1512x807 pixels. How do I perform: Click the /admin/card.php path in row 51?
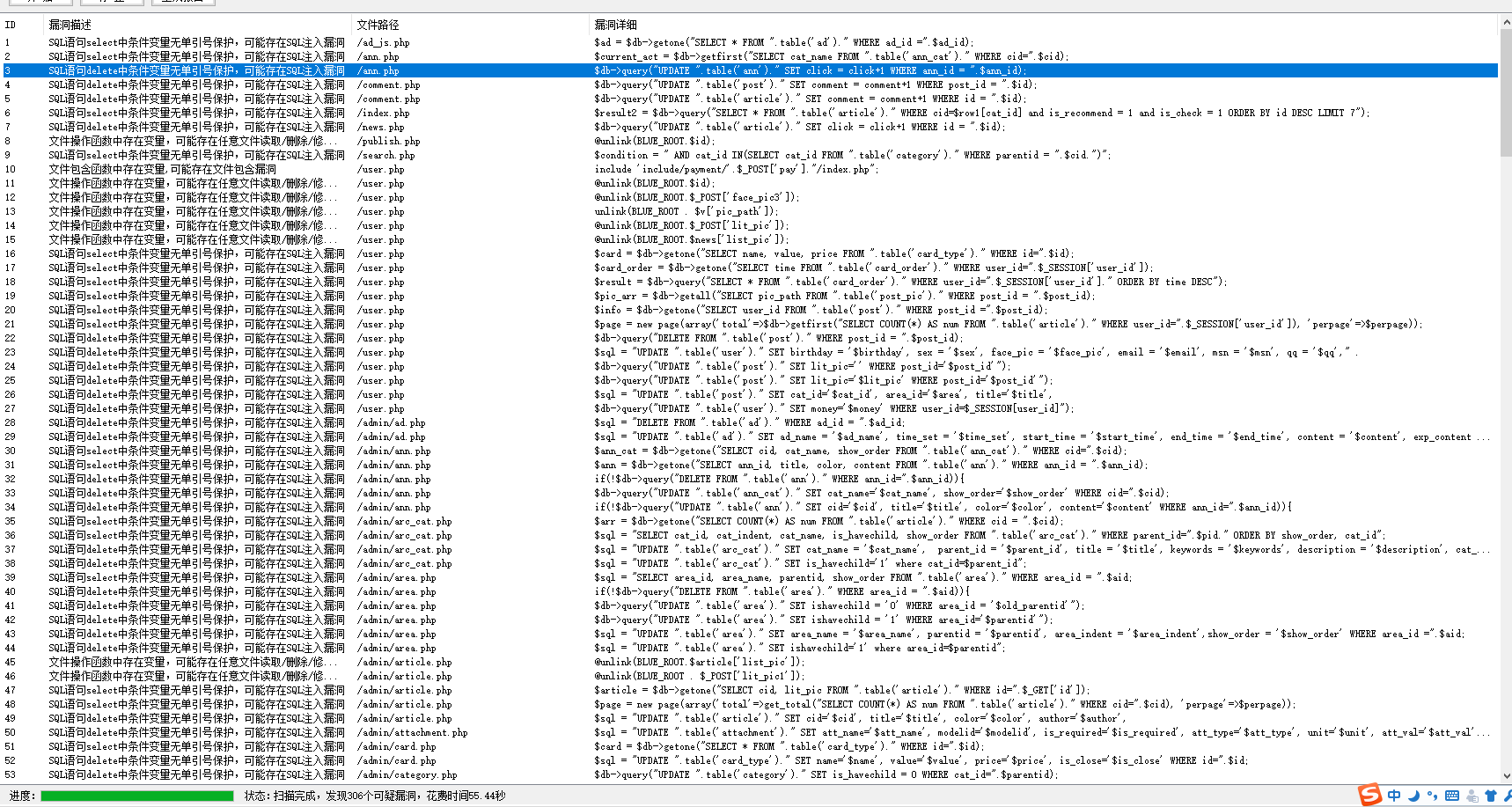pyautogui.click(x=396, y=746)
